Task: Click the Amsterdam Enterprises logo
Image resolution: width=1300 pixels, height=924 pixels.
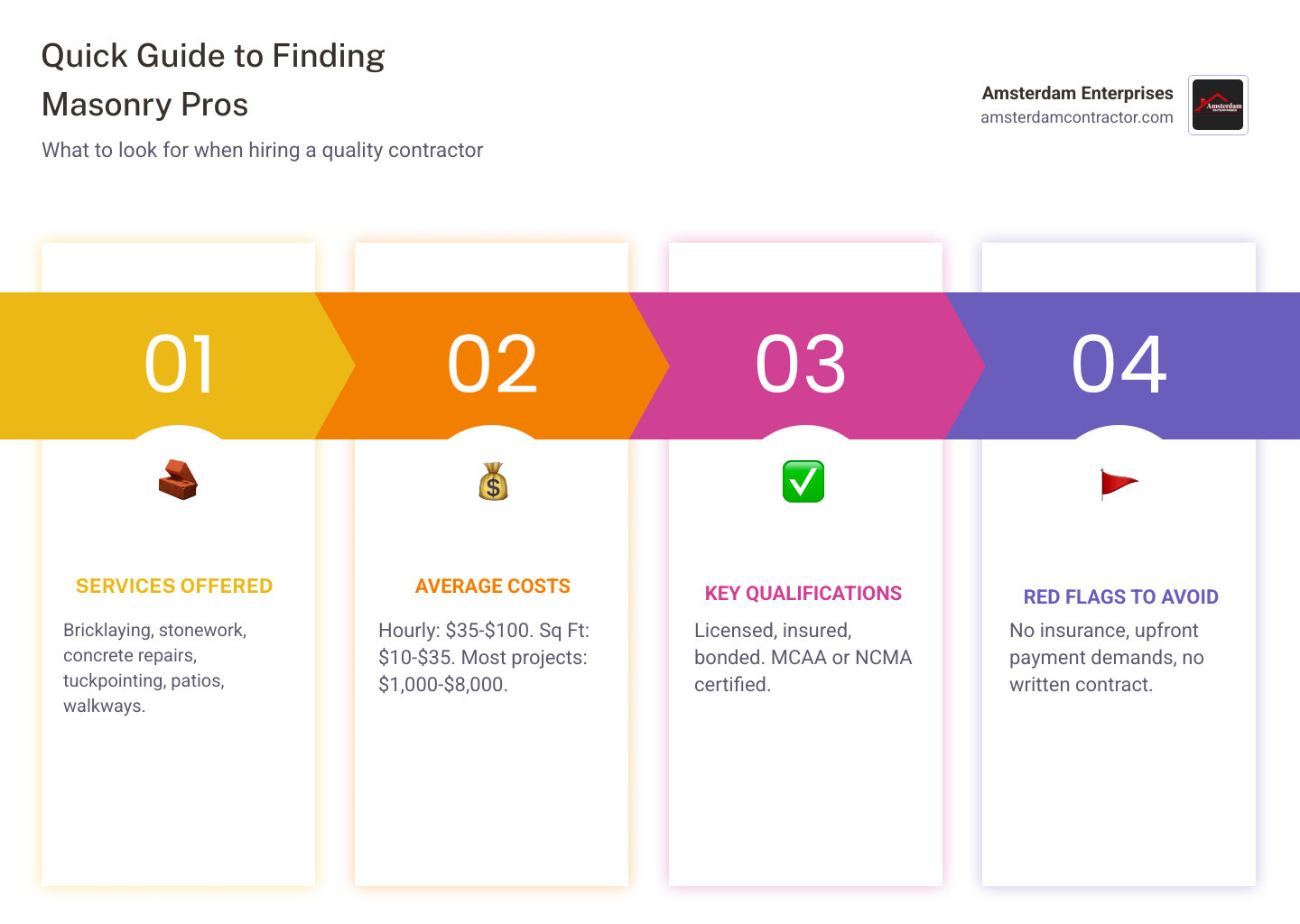Action: click(1218, 105)
